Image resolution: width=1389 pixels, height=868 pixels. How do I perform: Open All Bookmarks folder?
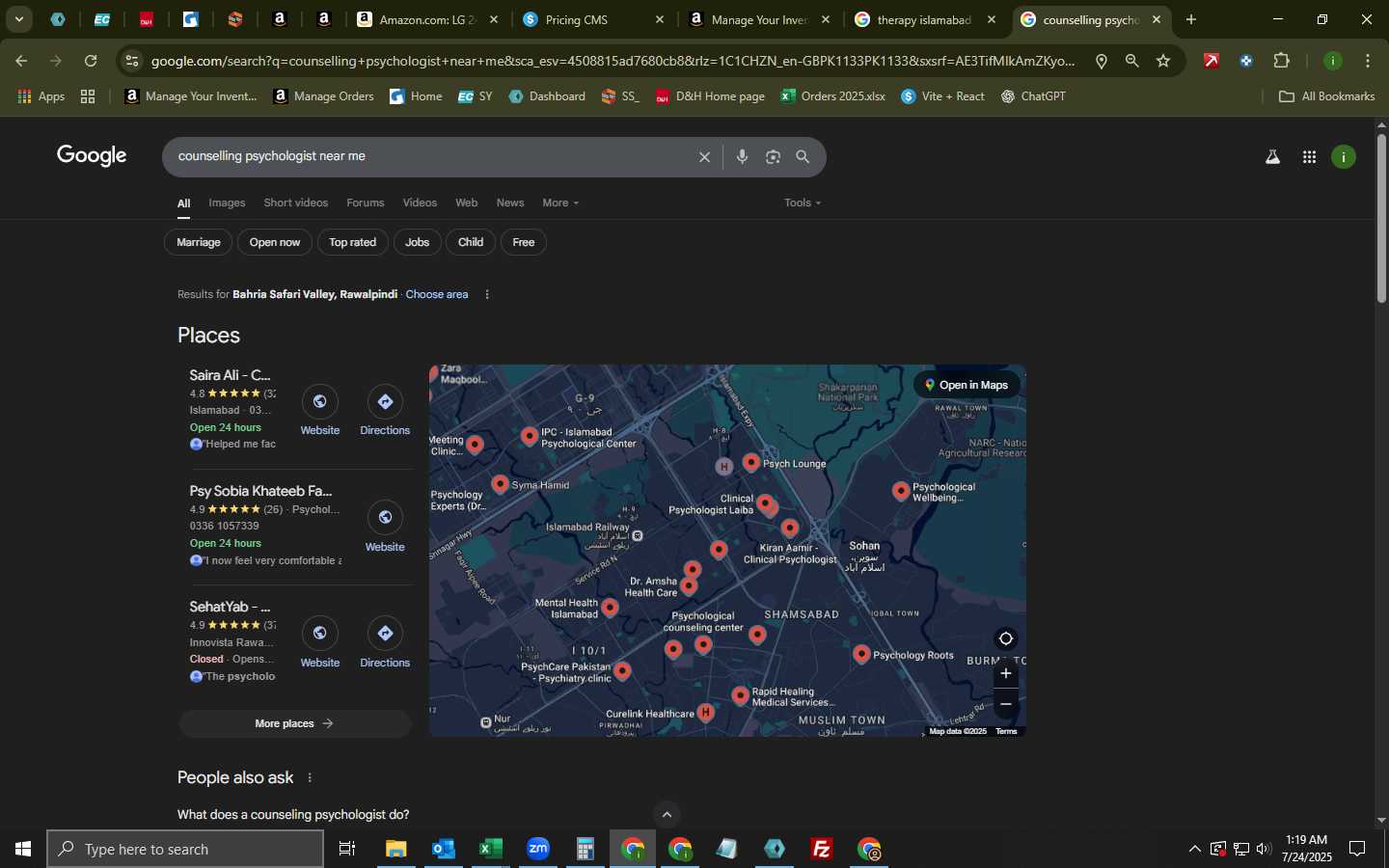tap(1326, 96)
